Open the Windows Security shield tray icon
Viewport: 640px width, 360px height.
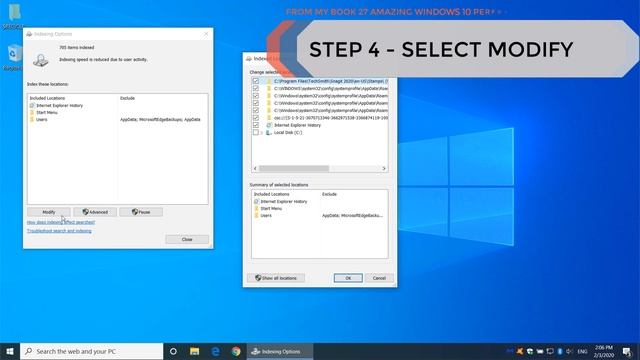pyautogui.click(x=530, y=351)
